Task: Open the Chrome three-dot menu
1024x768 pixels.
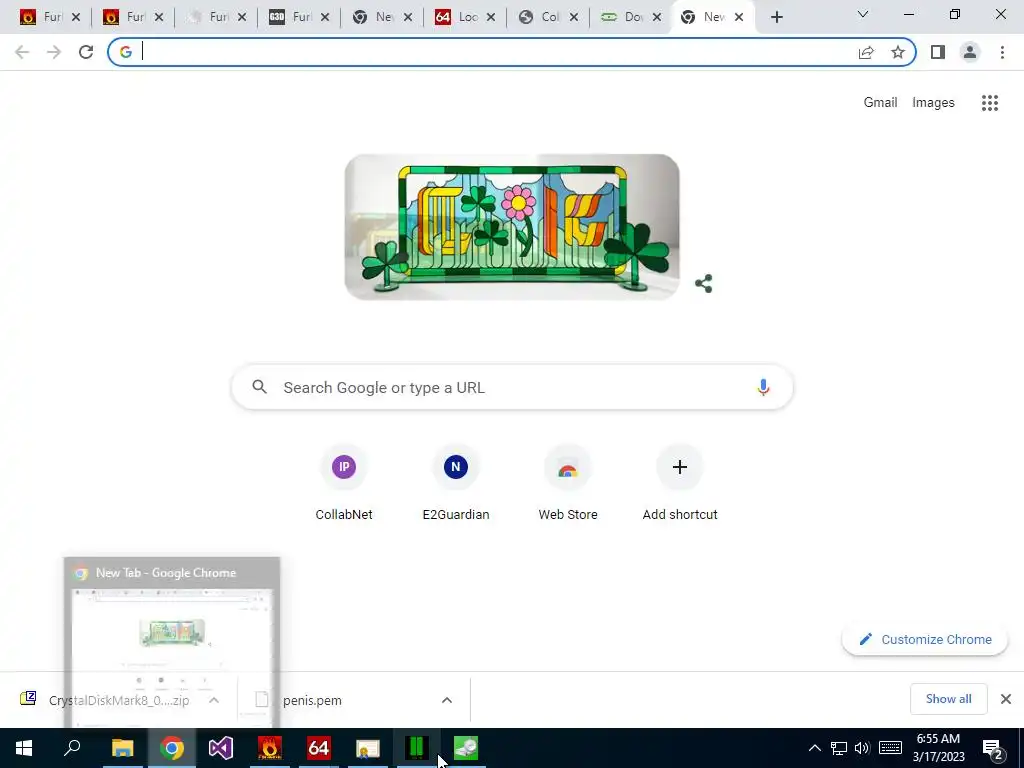Action: click(x=1002, y=52)
